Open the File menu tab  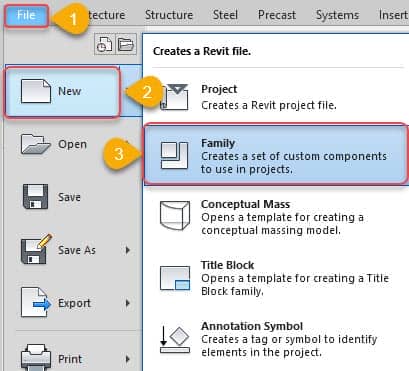click(26, 15)
